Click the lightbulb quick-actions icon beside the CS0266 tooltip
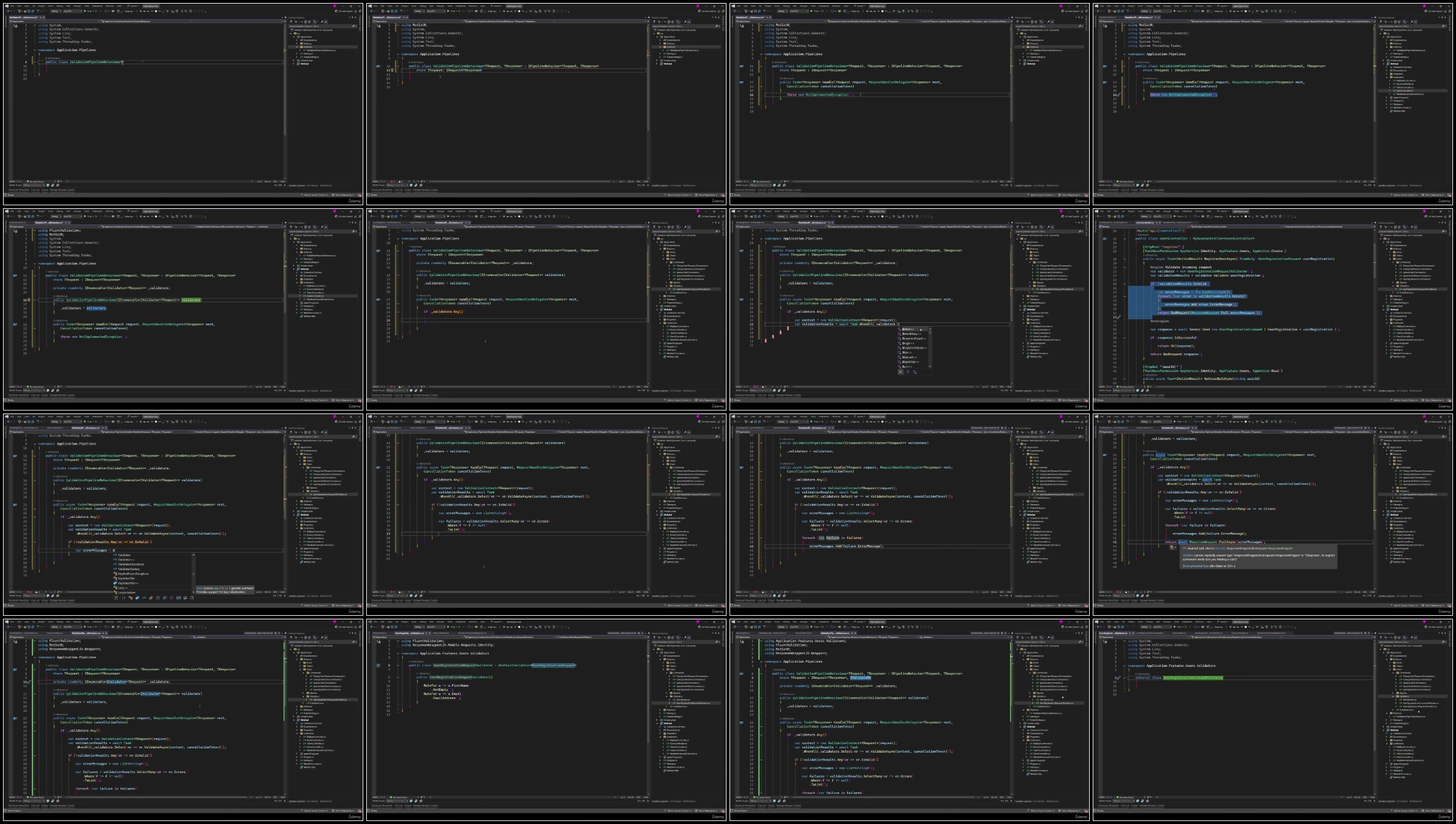Viewport: 1456px width, 824px height. [1171, 547]
